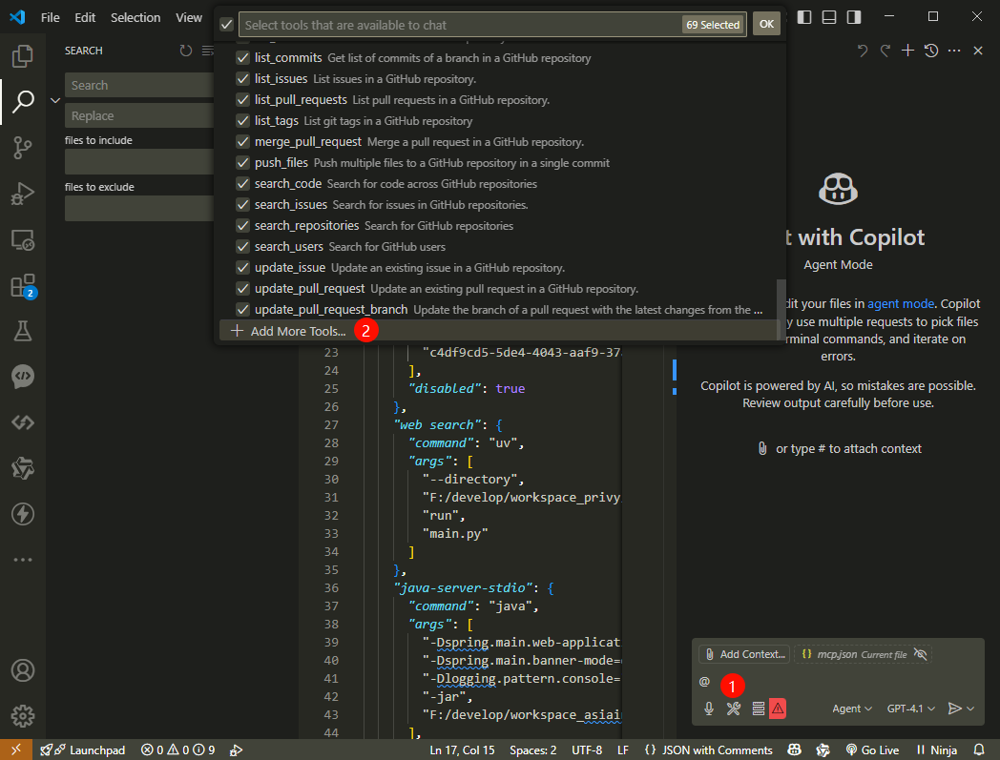Uncheck the search_code tool checkbox
The width and height of the screenshot is (1000, 760).
[242, 184]
